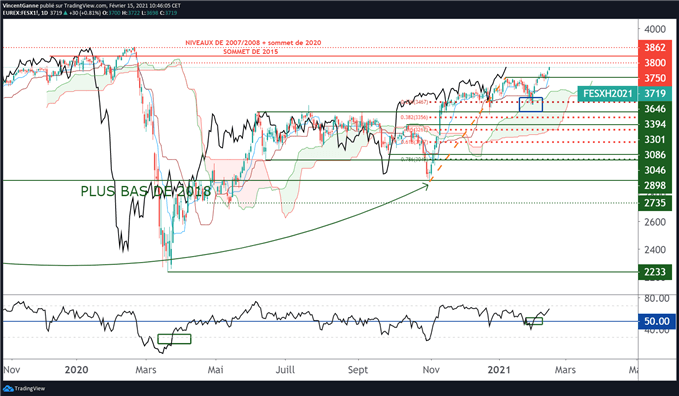The height and width of the screenshot is (396, 679).
Task: Click the 4000 price axis label
Action: pyautogui.click(x=655, y=29)
